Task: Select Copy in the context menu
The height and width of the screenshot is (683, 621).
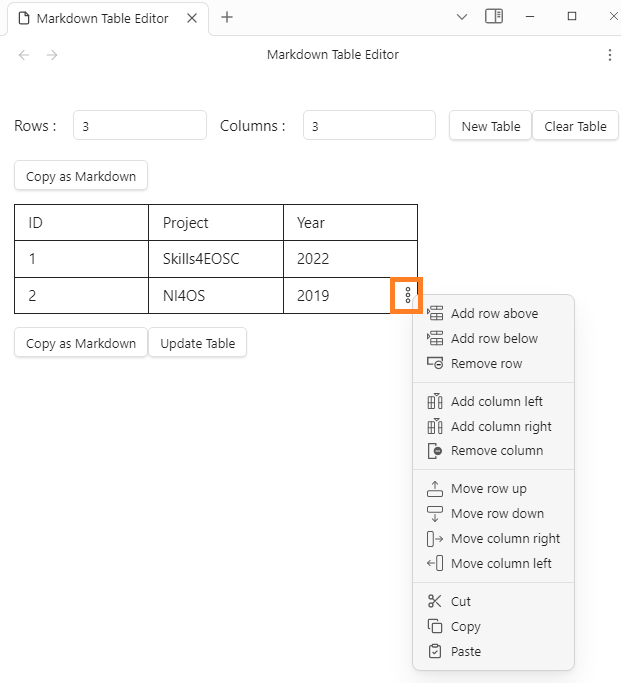Action: click(x=465, y=627)
